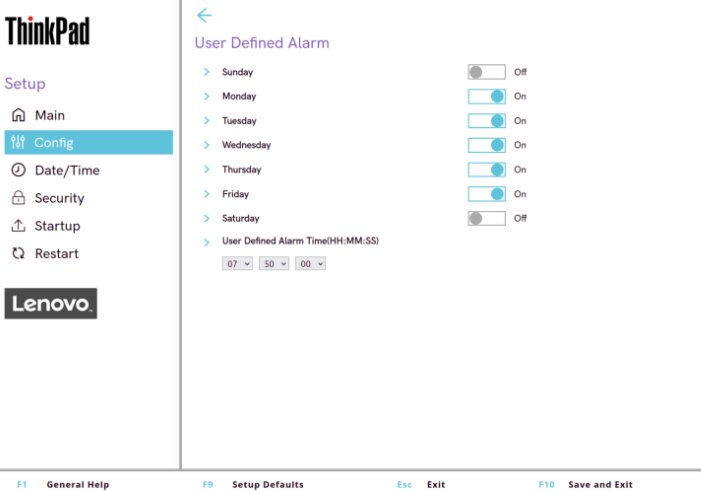
Task: Click F1 General Help
Action: tap(63, 484)
